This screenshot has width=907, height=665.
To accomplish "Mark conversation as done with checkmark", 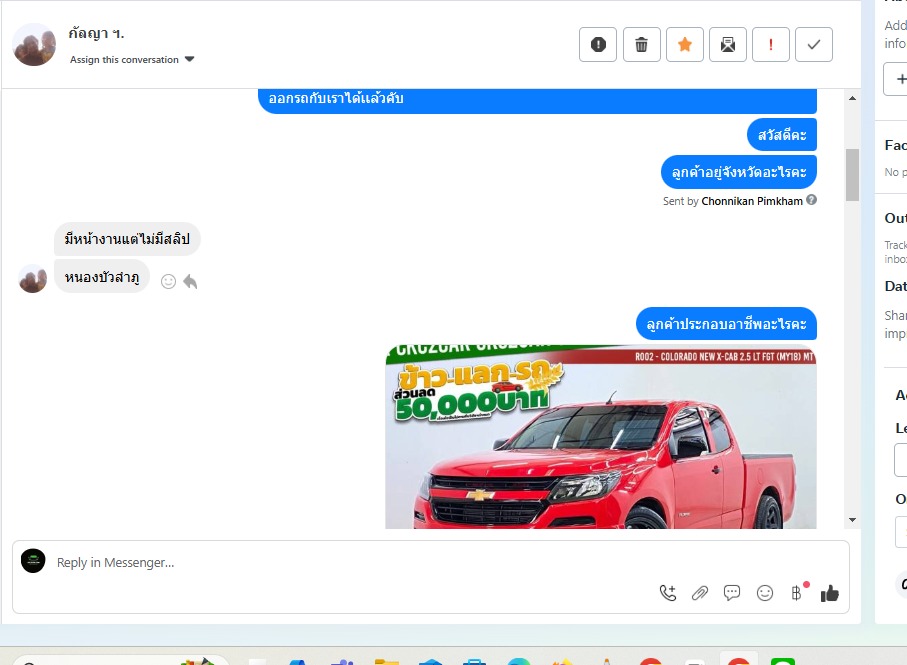I will [x=813, y=45].
